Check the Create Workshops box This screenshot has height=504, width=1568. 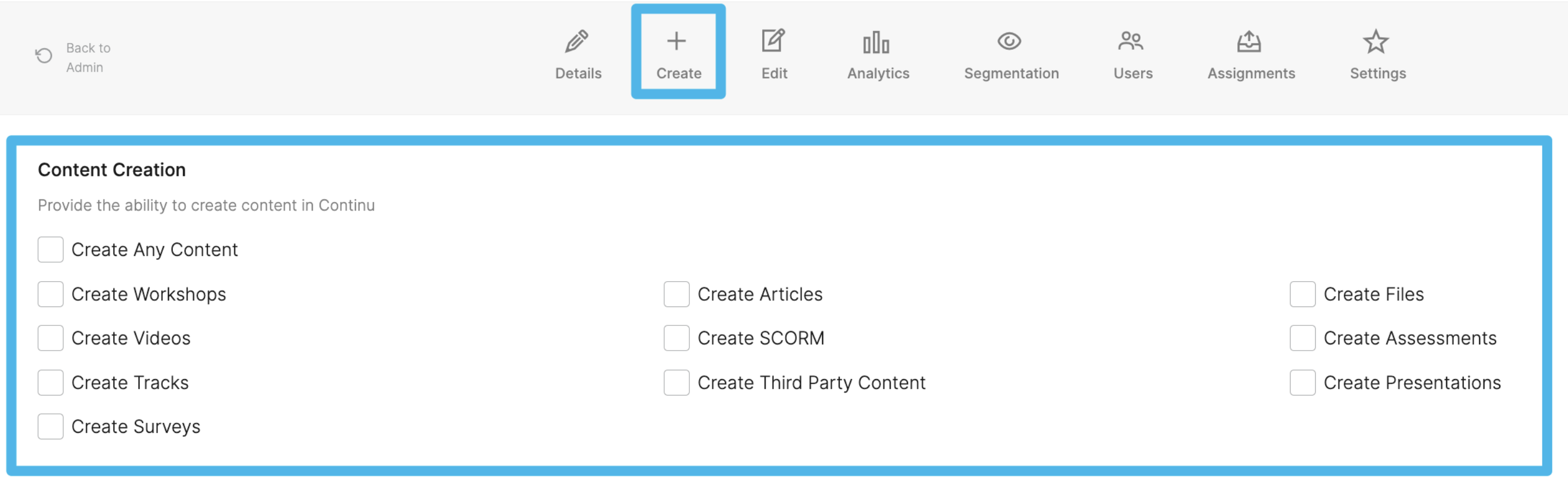pos(50,295)
